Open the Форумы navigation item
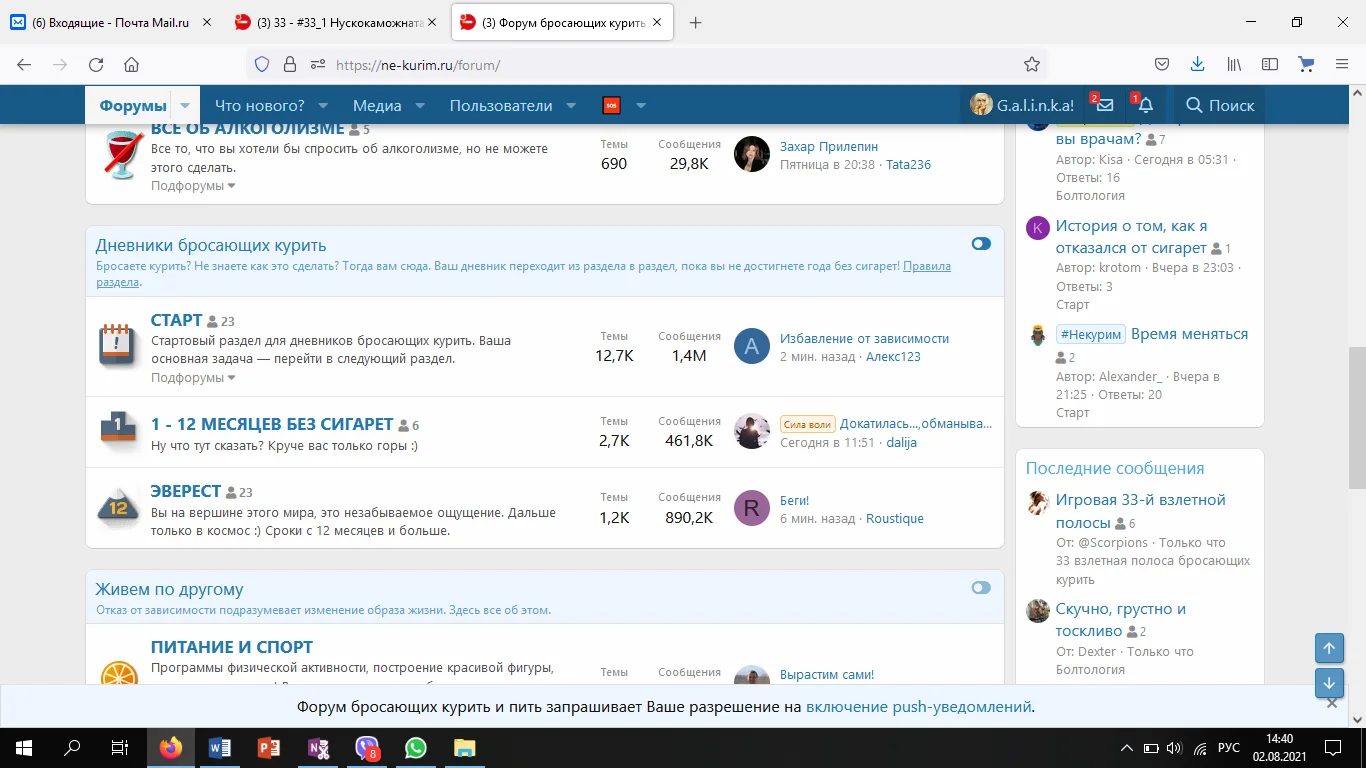The image size is (1366, 768). [x=133, y=105]
